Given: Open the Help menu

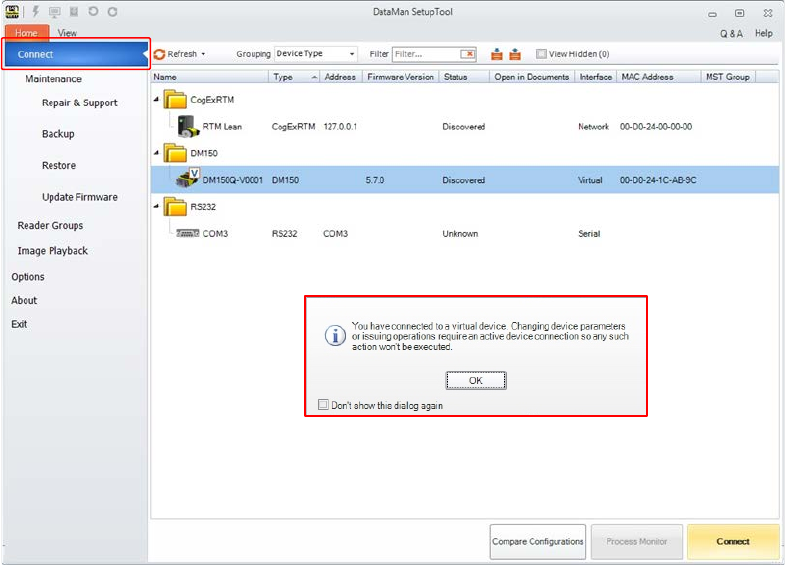Looking at the screenshot, I should tap(763, 34).
